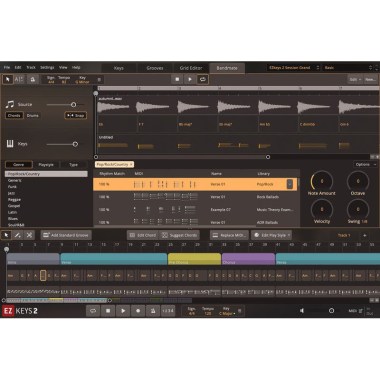Toggle the Snap button
380x380 pixels.
[76, 115]
